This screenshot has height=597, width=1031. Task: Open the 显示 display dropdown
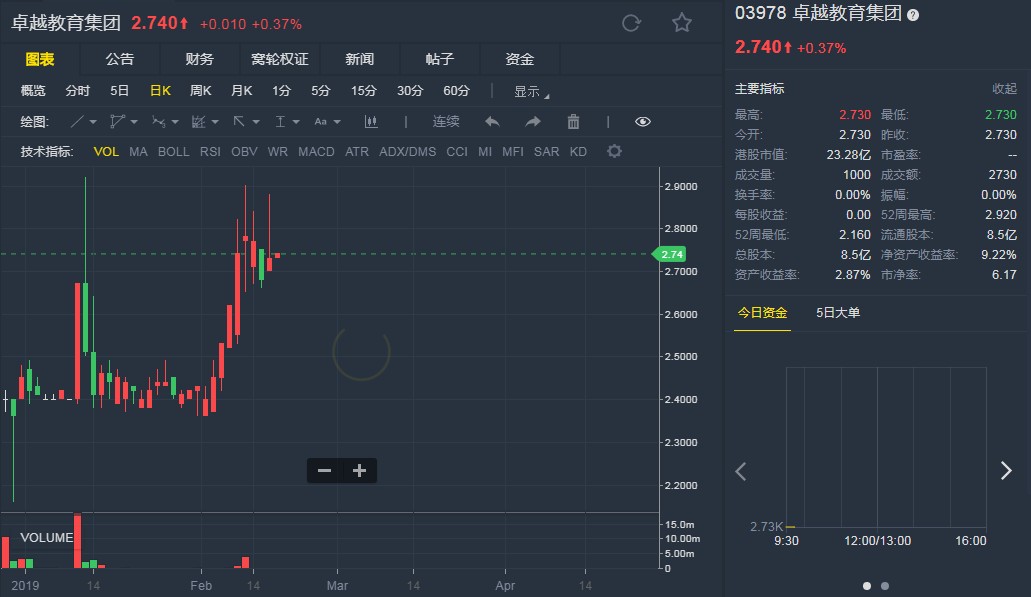[531, 91]
